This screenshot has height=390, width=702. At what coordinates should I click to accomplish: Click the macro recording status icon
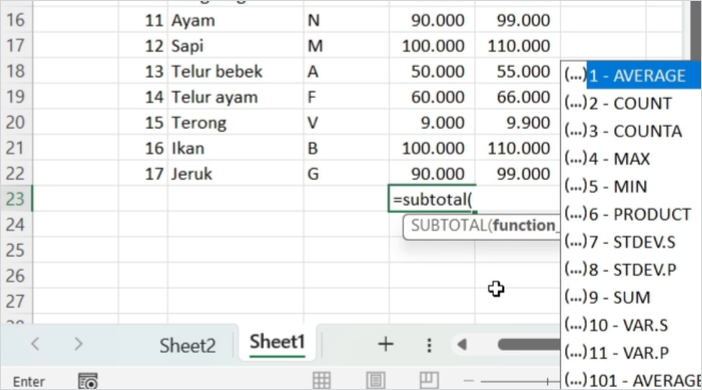pos(88,381)
